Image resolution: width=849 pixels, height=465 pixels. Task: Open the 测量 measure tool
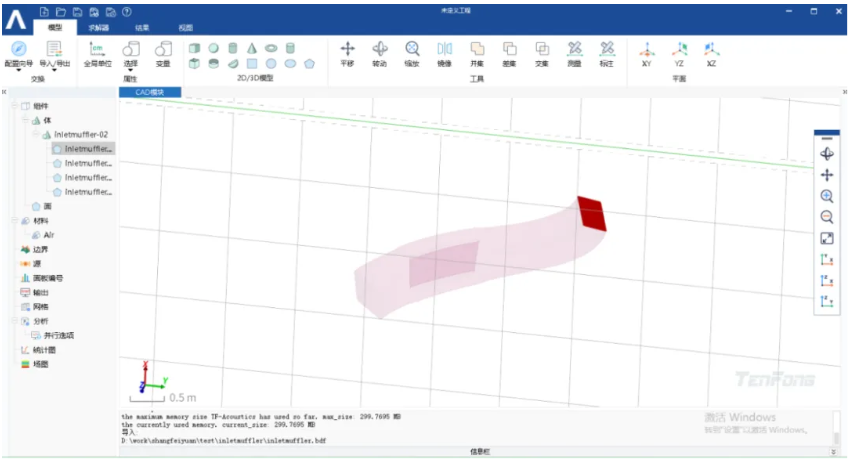[574, 54]
